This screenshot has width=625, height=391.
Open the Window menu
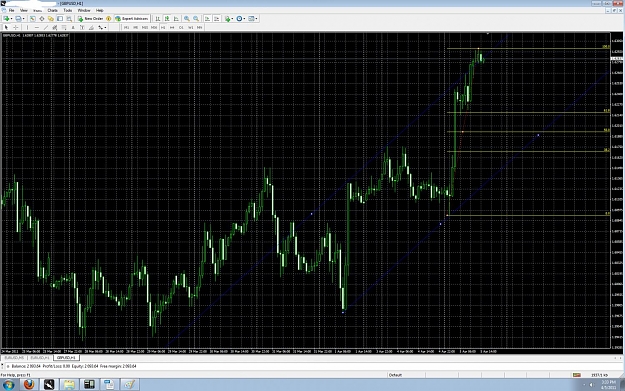click(x=84, y=10)
